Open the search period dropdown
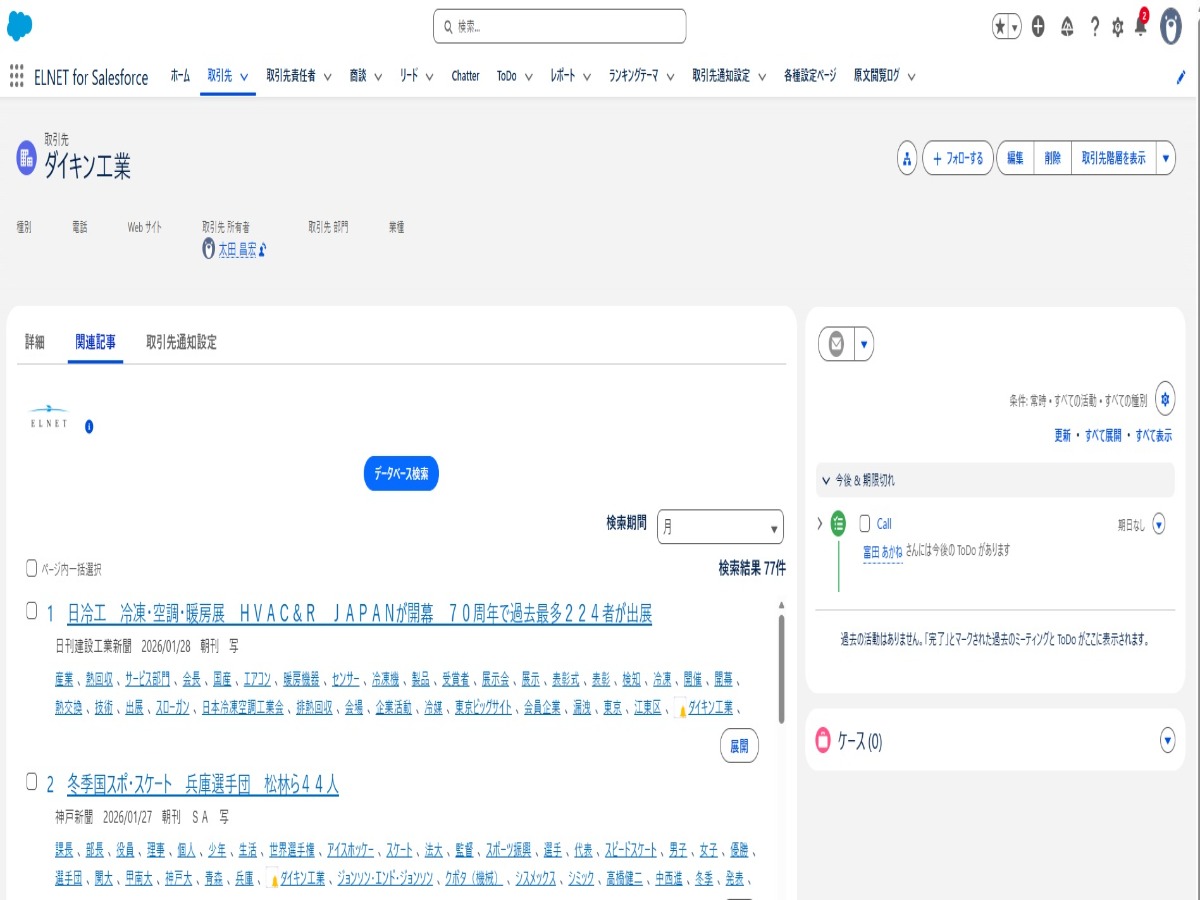Viewport: 1200px width, 900px height. pyautogui.click(x=720, y=527)
